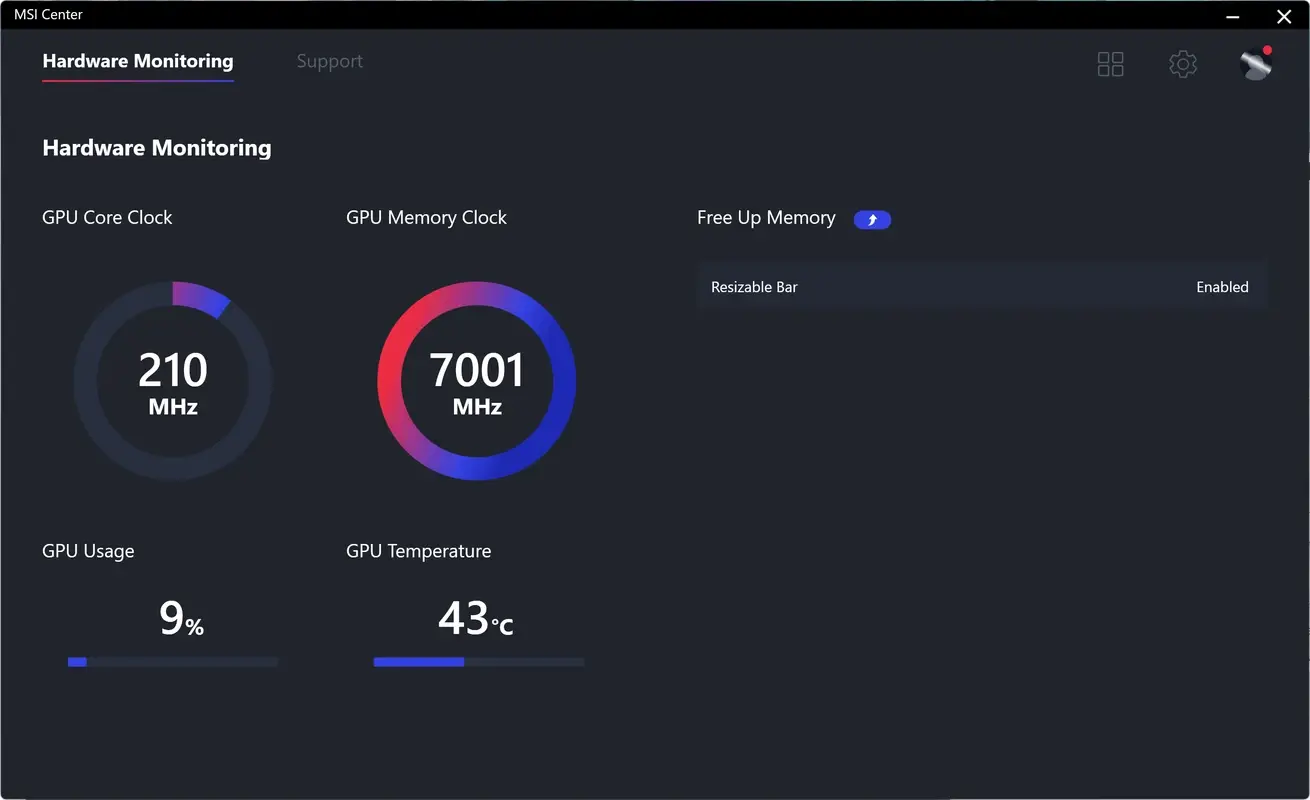Open MSI Center settings gear
This screenshot has height=800, width=1310.
[1183, 63]
